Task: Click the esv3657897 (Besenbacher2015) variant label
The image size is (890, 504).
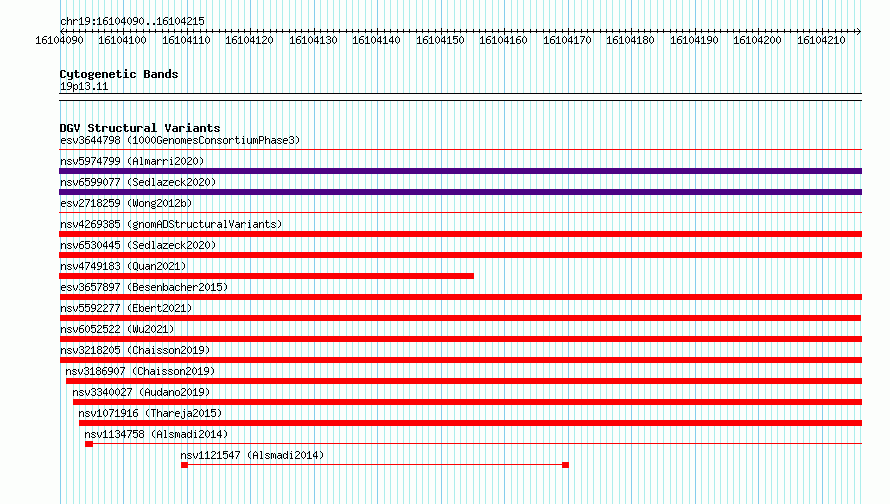Action: 144,287
